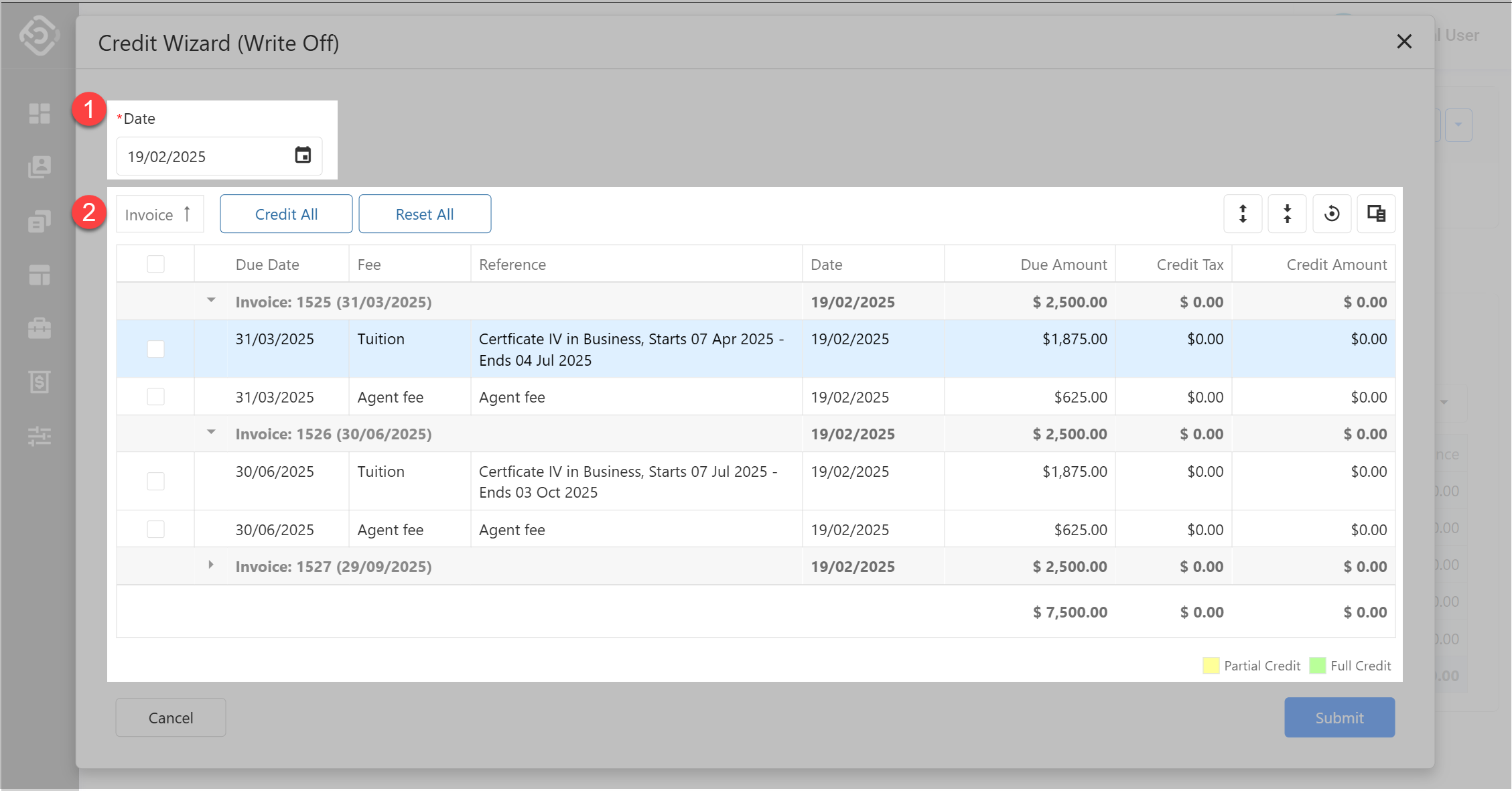Click the Invoice grouping chip
Image resolution: width=1512 pixels, height=791 pixels.
pos(160,214)
